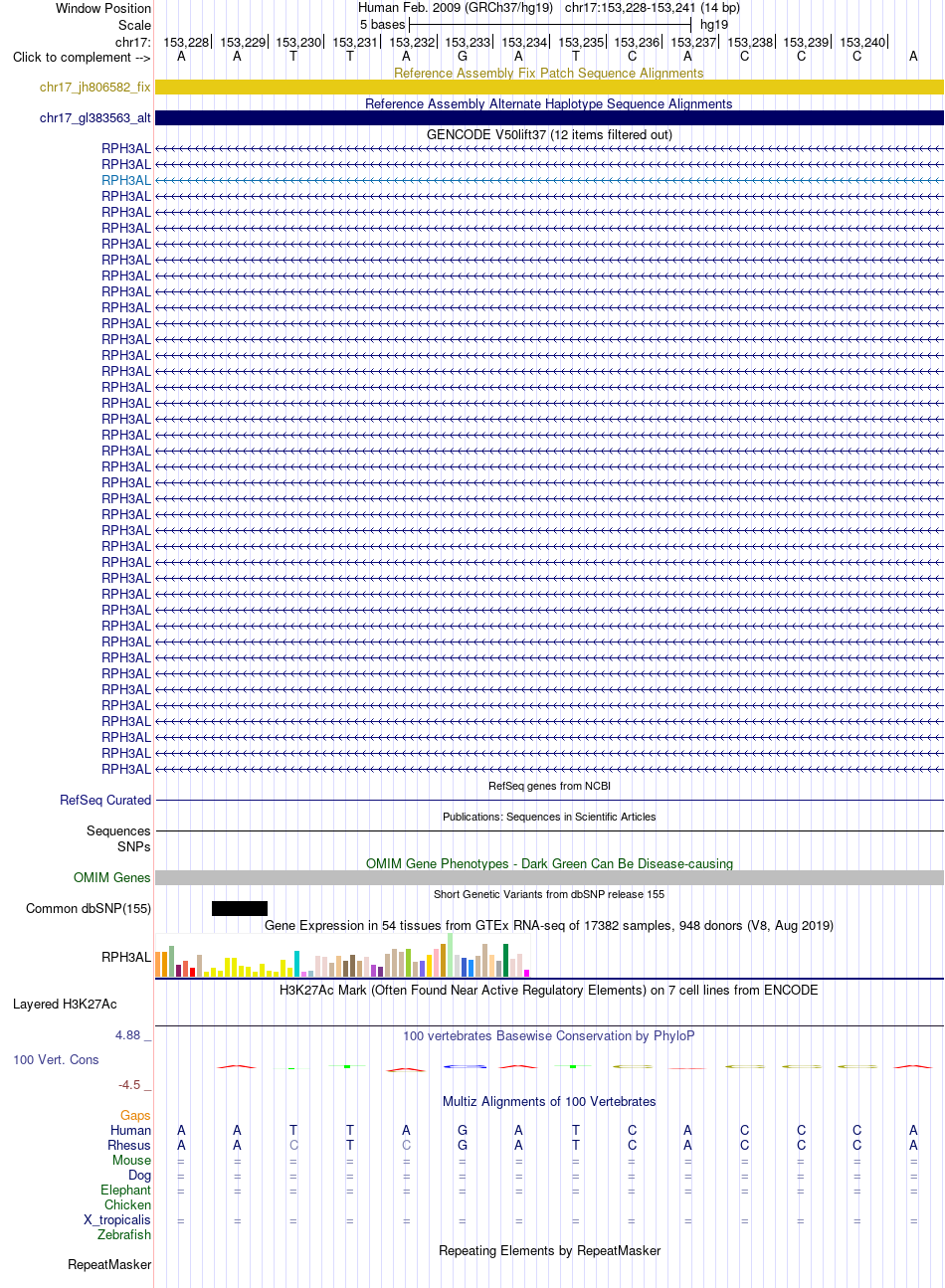Click the tallest light-green GTEx expression bar
The height and width of the screenshot is (1288, 945).
[451, 955]
